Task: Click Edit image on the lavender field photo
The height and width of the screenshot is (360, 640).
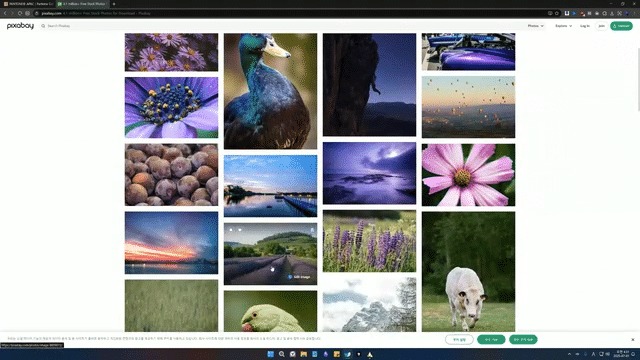Action: tap(300, 277)
